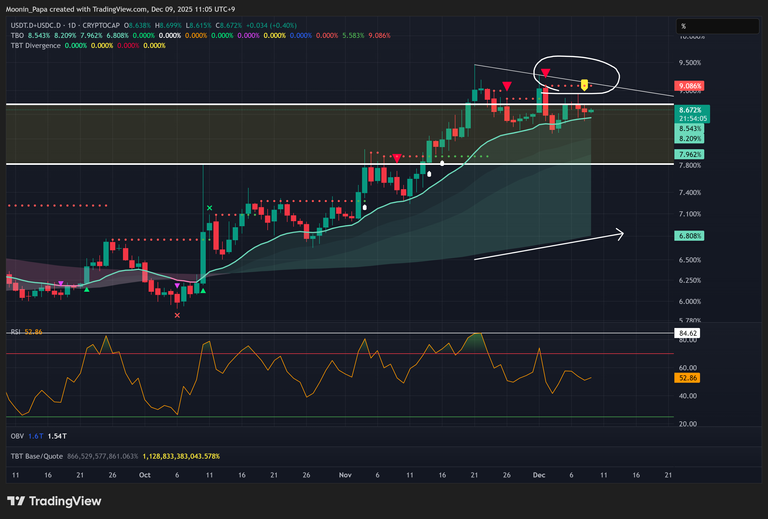Click the TradingView logo at bottom left
The height and width of the screenshot is (519, 768).
[x=48, y=501]
